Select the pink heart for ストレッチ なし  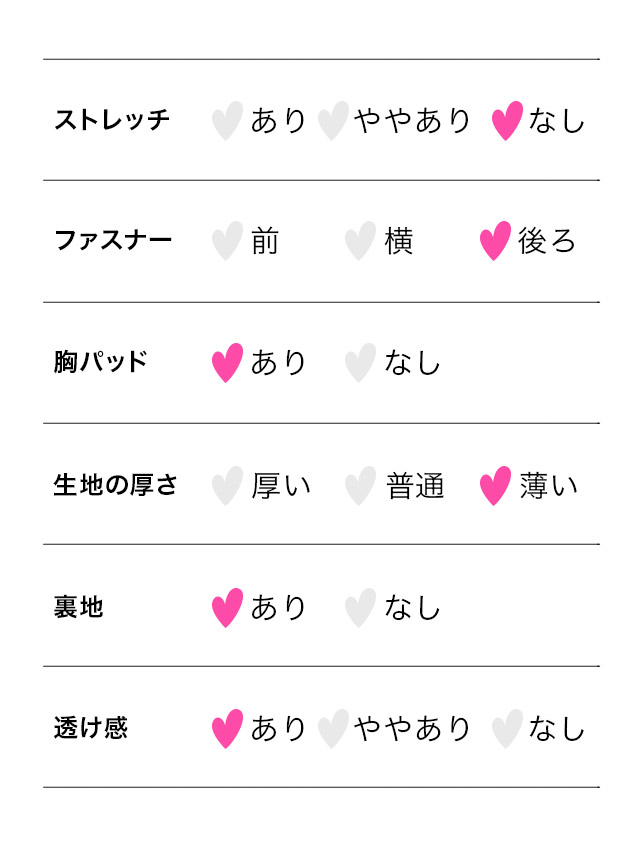tap(507, 120)
